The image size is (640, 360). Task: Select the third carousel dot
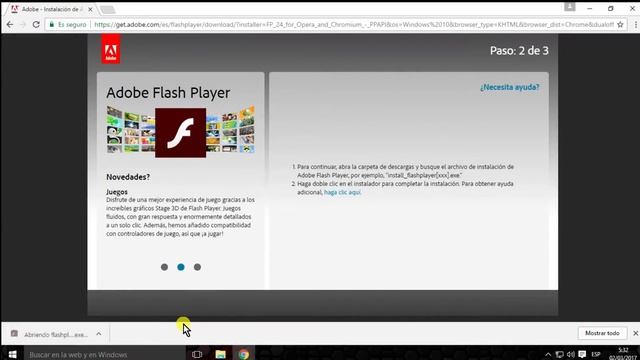197,267
